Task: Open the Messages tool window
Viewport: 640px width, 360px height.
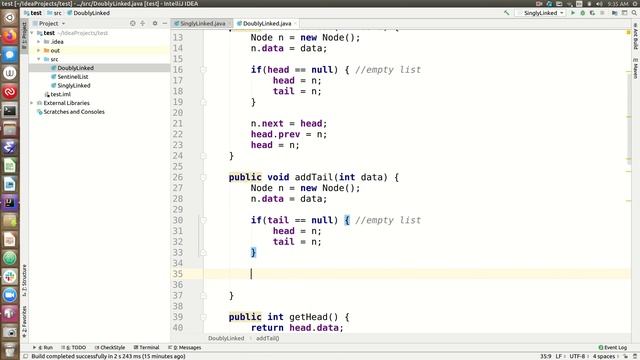Action: click(184, 347)
